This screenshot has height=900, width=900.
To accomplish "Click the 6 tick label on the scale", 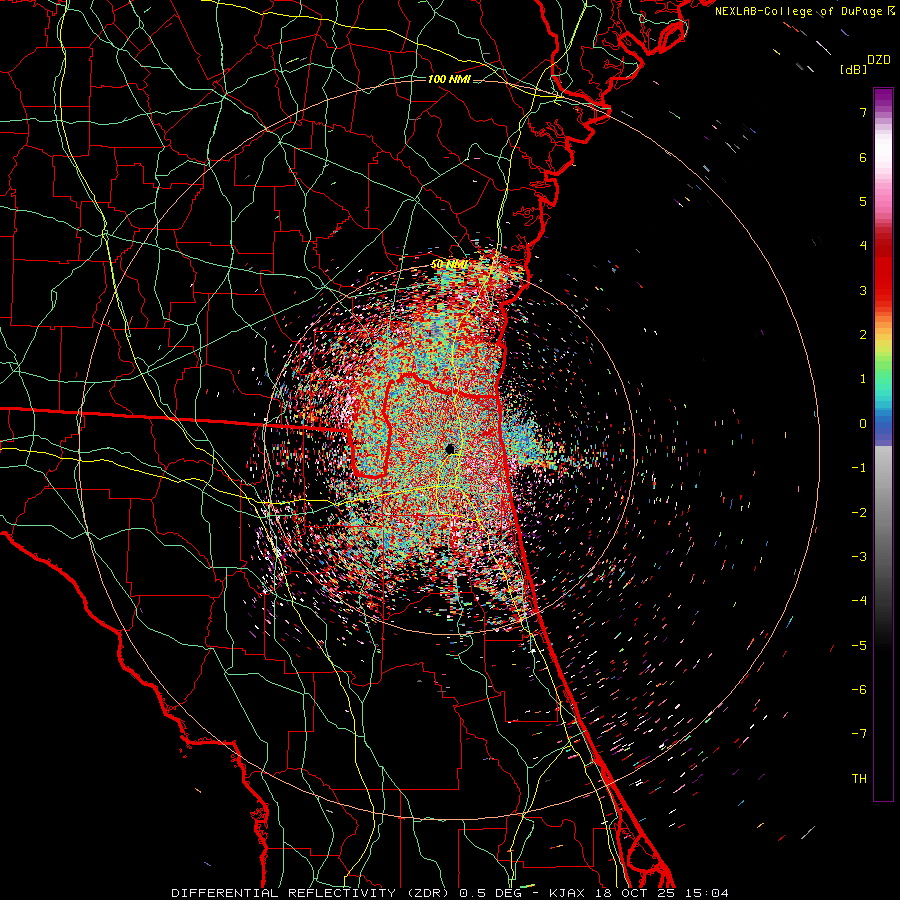I will click(x=863, y=157).
